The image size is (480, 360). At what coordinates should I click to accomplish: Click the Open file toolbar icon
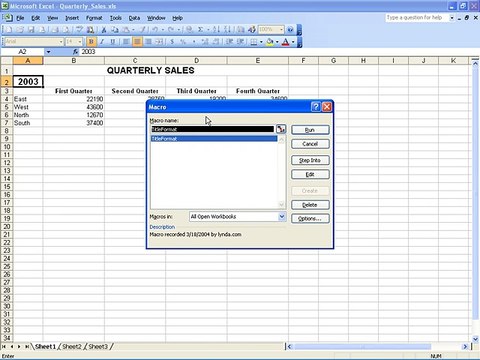pos(20,30)
